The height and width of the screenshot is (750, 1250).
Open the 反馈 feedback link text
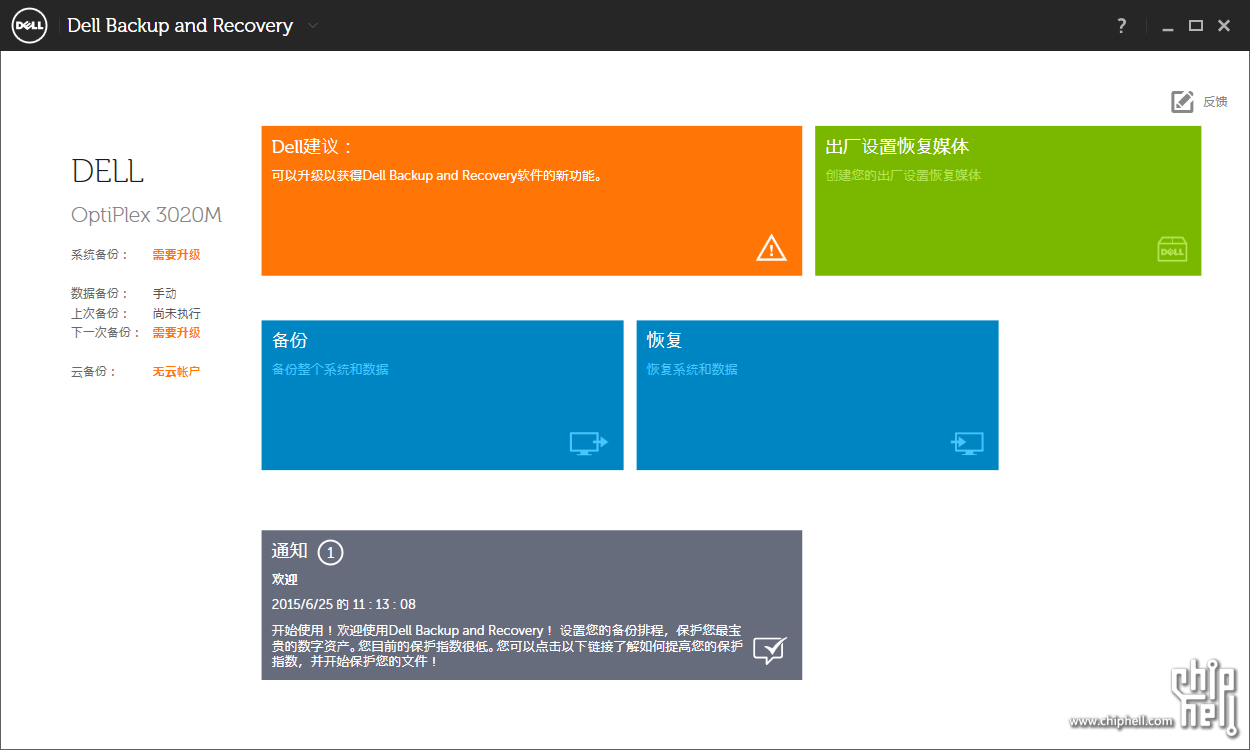pyautogui.click(x=1215, y=102)
